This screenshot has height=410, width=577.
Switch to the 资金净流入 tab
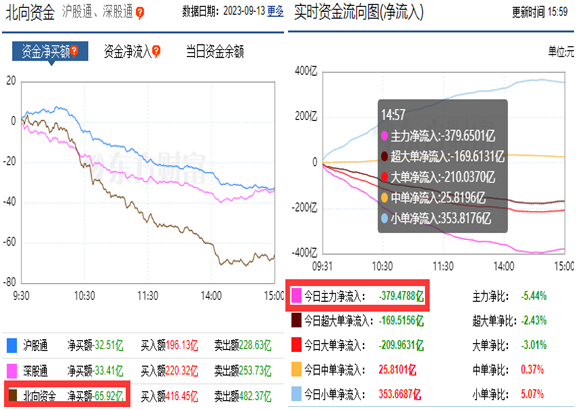point(132,52)
